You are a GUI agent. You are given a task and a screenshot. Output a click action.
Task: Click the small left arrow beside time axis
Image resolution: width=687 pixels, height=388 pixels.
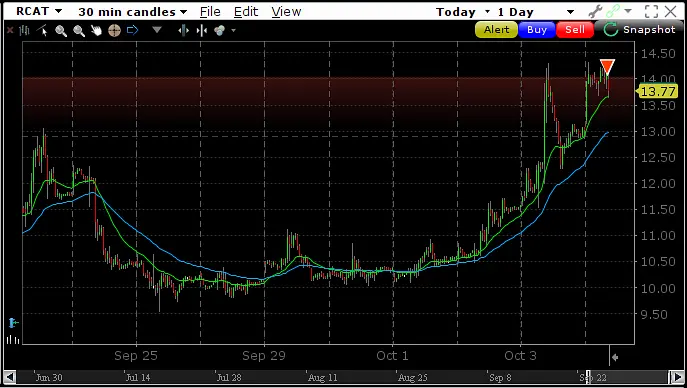[x=615, y=357]
